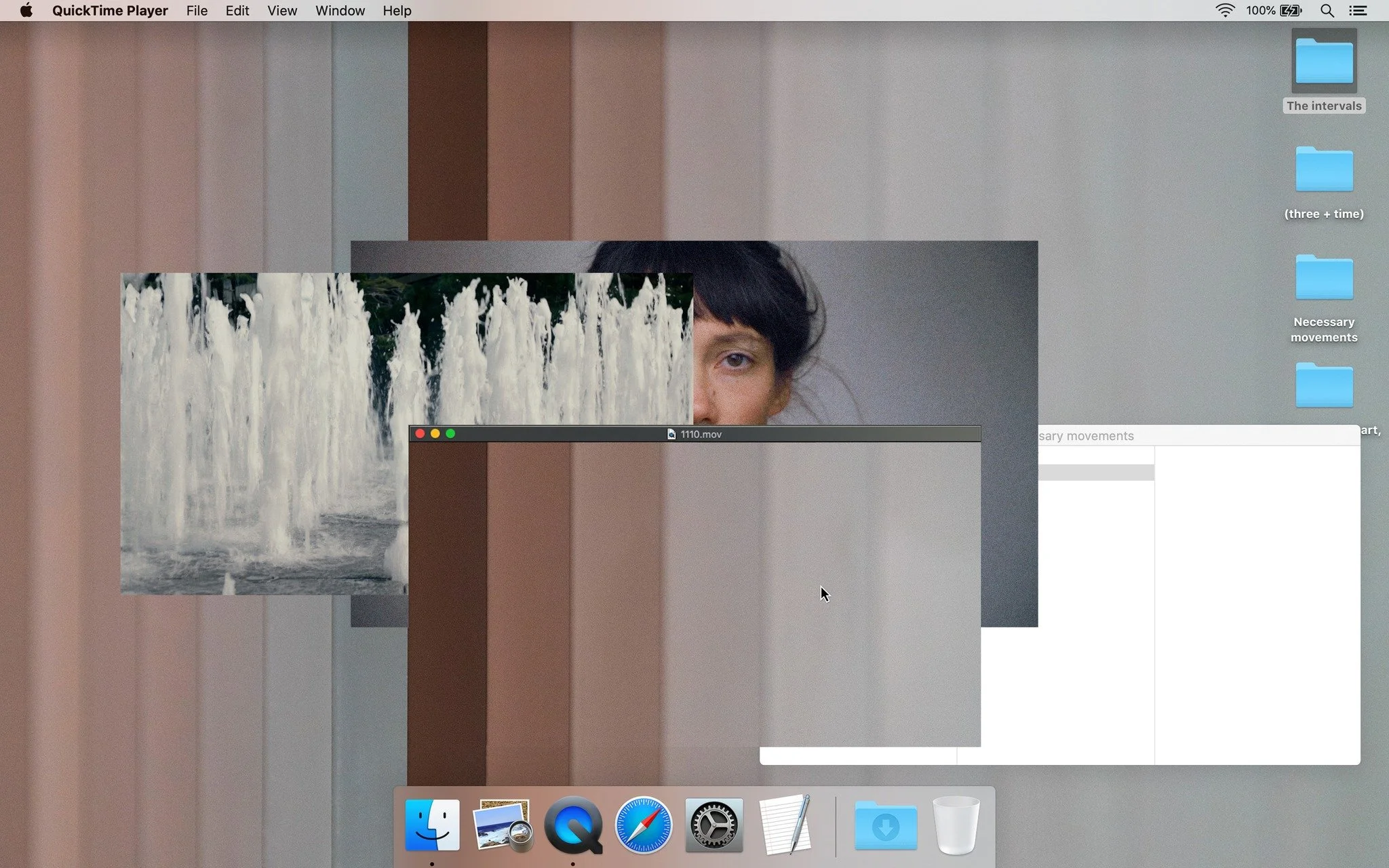Click the 1110.mov title bar document icon
Viewport: 1389px width, 868px height.
pyautogui.click(x=671, y=434)
